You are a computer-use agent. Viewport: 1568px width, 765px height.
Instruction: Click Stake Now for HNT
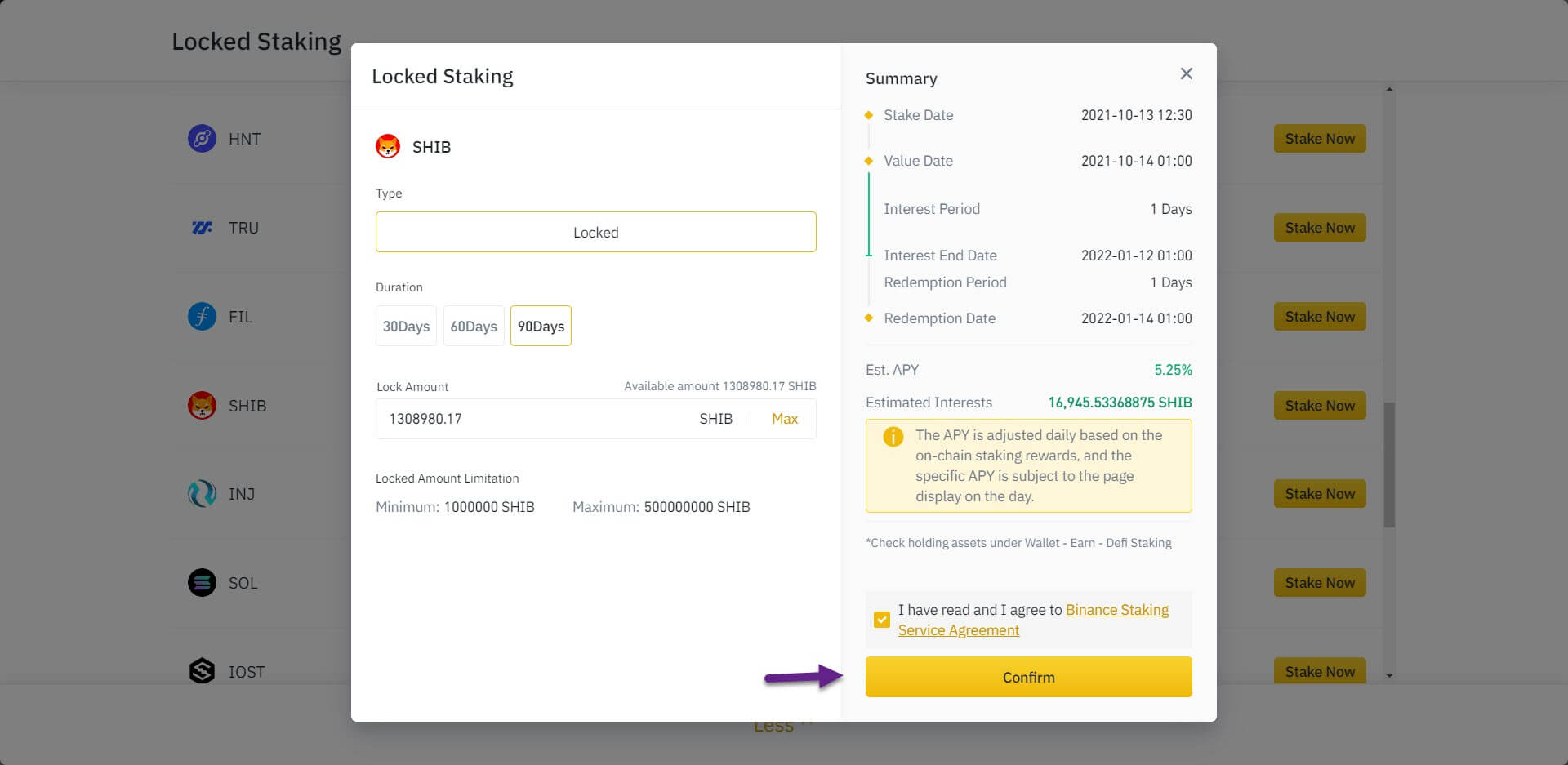pyautogui.click(x=1320, y=139)
